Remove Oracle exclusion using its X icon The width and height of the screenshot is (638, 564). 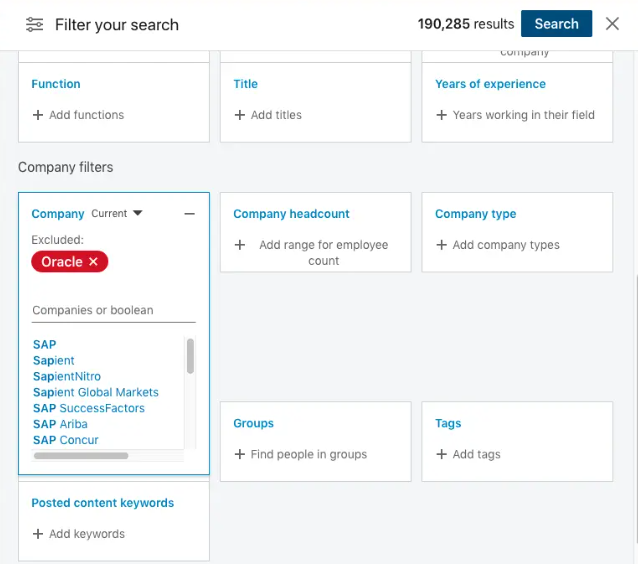(x=93, y=261)
